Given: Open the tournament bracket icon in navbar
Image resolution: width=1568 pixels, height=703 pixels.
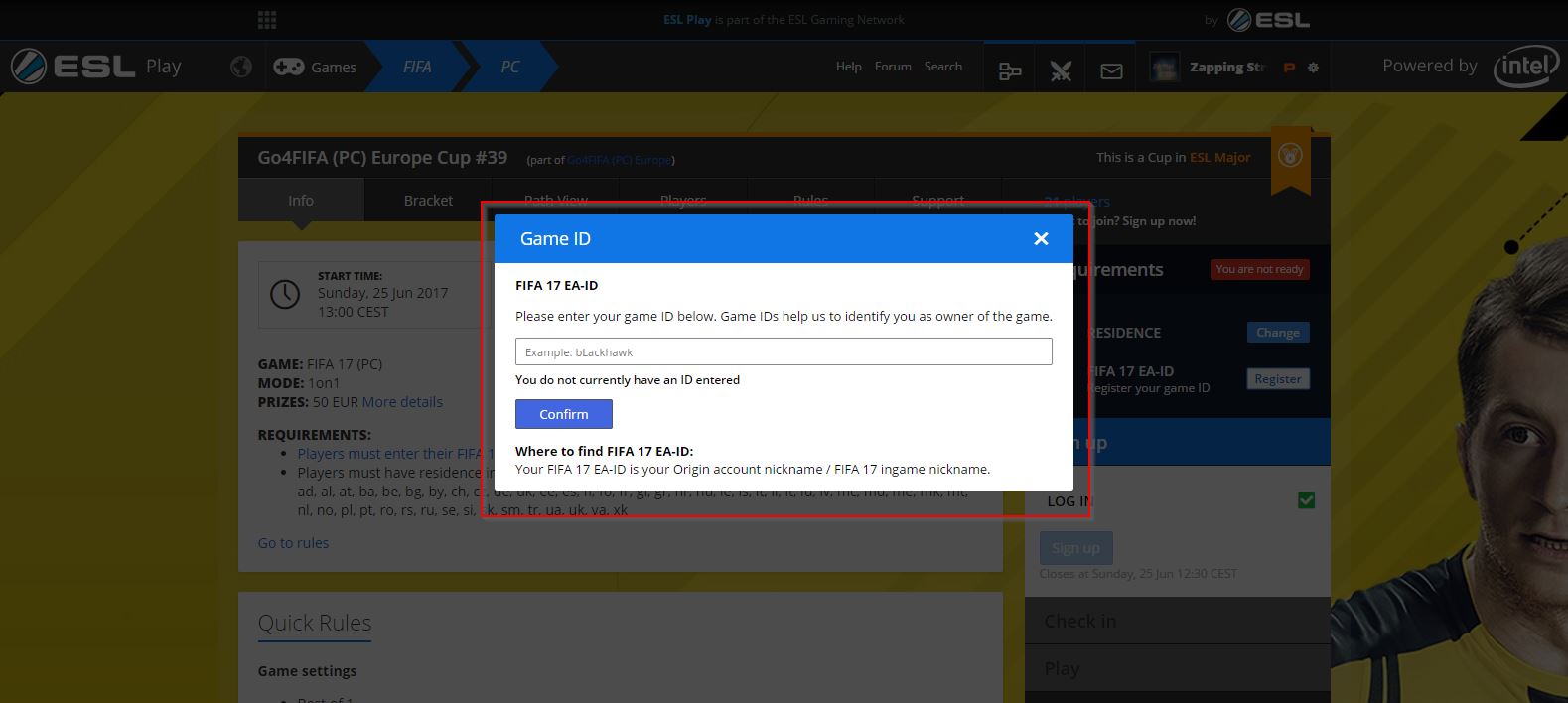Looking at the screenshot, I should [1010, 70].
